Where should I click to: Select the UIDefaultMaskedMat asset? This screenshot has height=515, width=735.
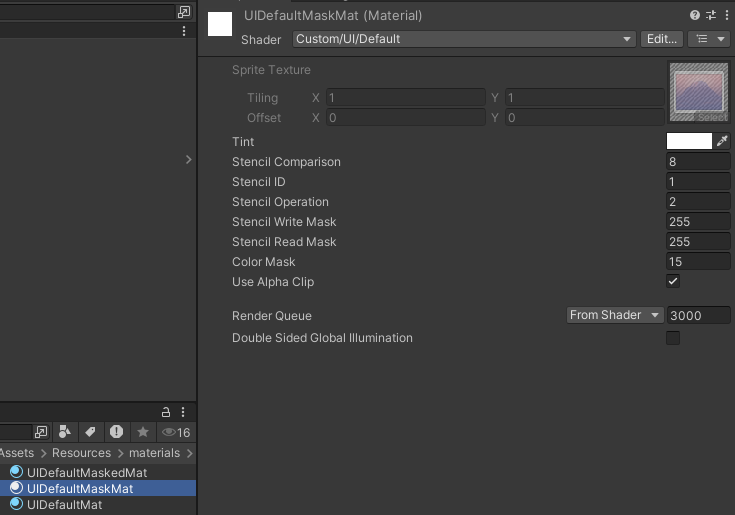coord(86,472)
